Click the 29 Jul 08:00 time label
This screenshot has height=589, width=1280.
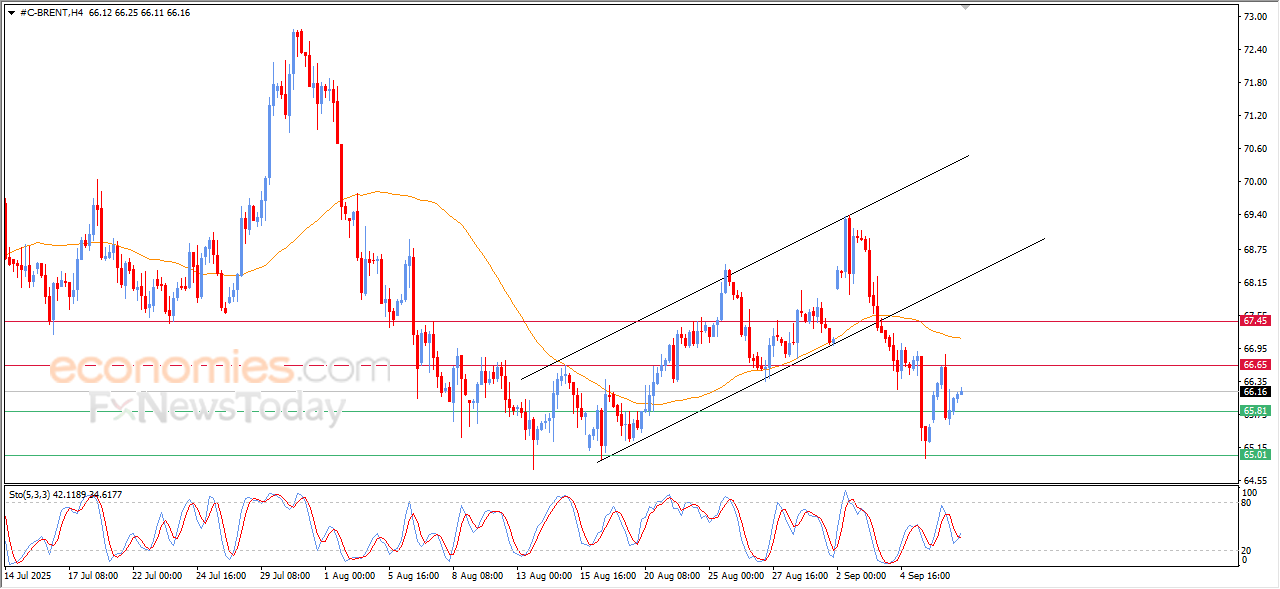tap(285, 576)
